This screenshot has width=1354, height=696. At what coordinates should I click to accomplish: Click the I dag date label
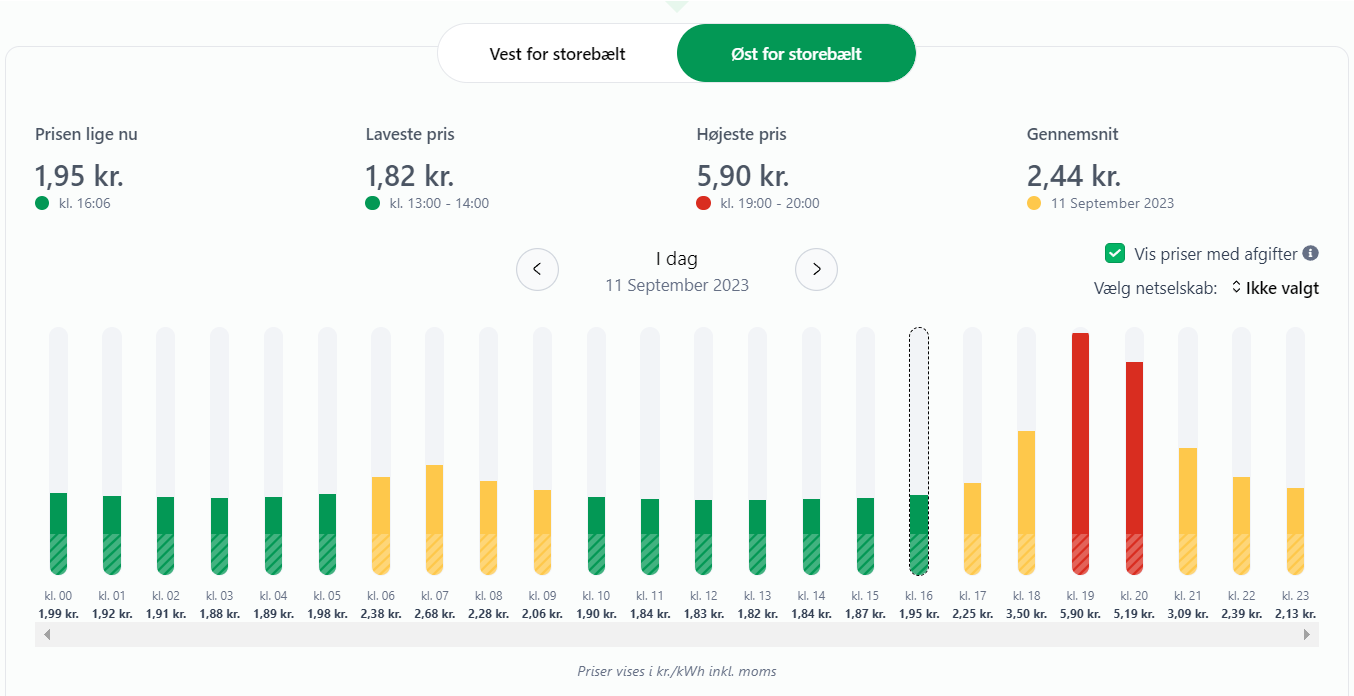click(x=677, y=259)
